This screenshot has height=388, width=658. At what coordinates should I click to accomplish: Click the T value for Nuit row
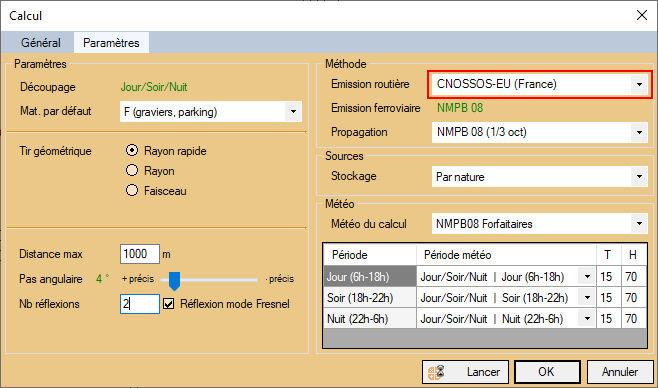click(608, 318)
